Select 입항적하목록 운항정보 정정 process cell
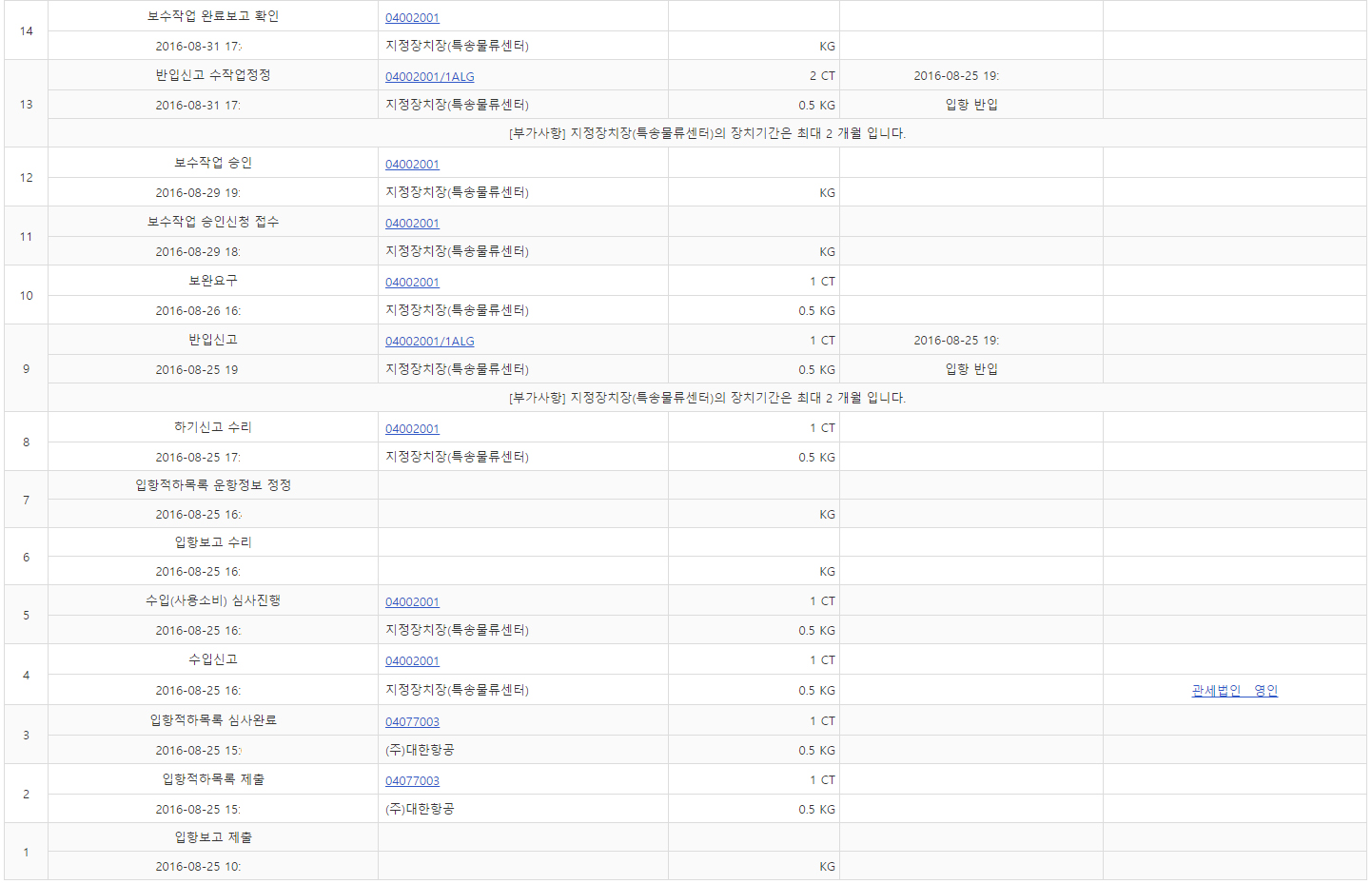 pos(213,485)
